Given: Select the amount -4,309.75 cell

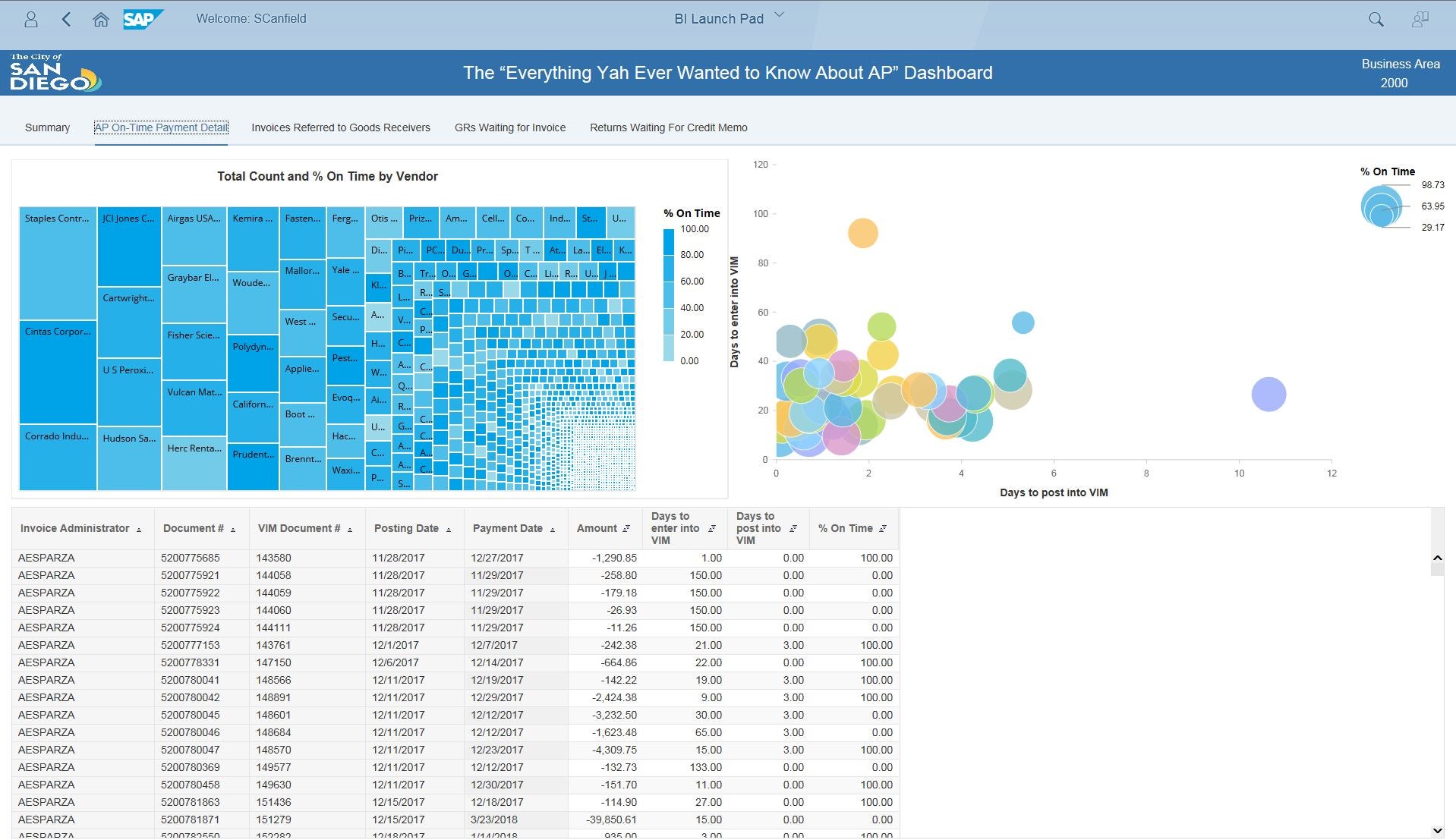Looking at the screenshot, I should 604,750.
